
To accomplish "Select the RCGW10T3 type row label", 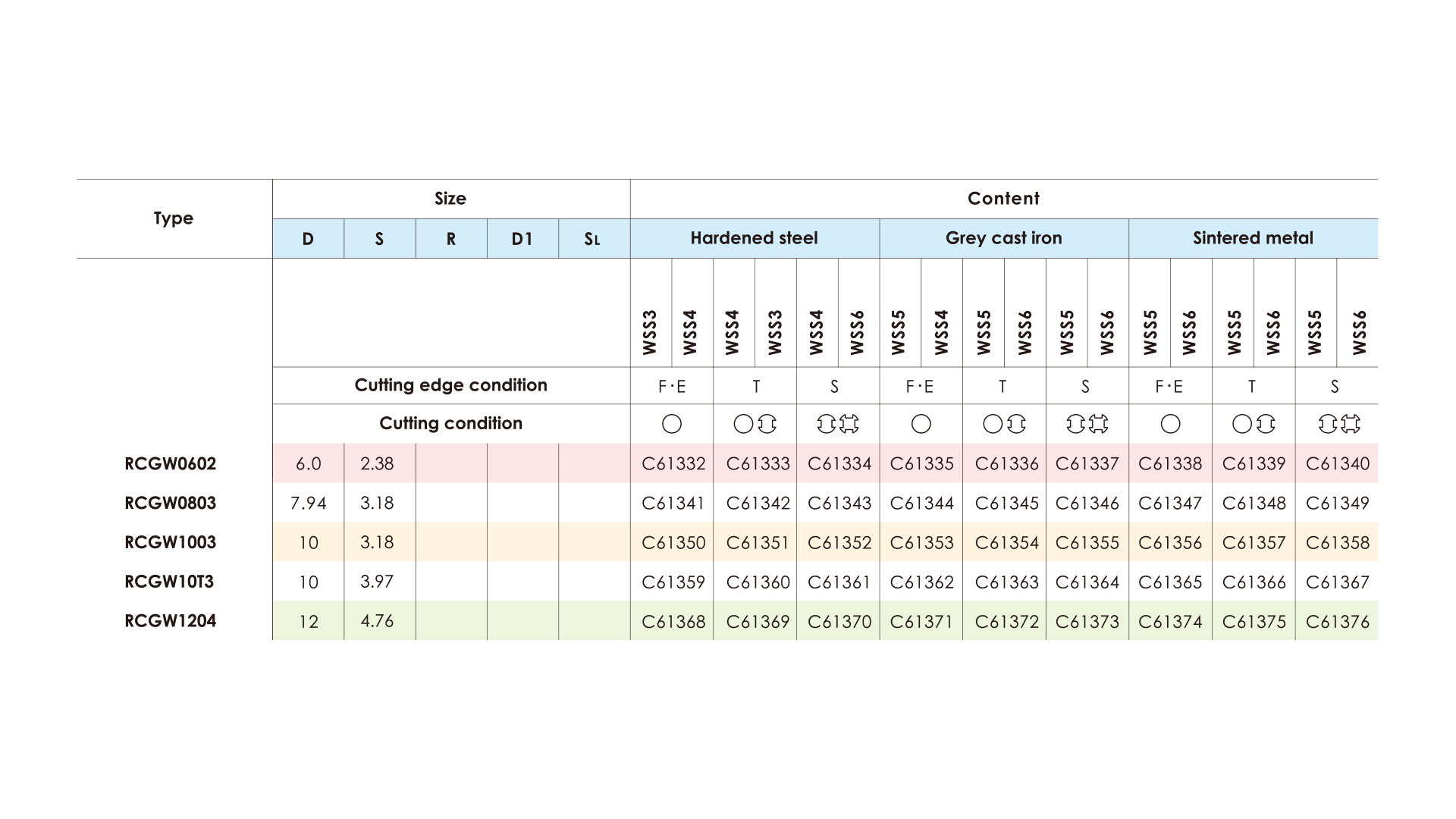I will pyautogui.click(x=169, y=582).
